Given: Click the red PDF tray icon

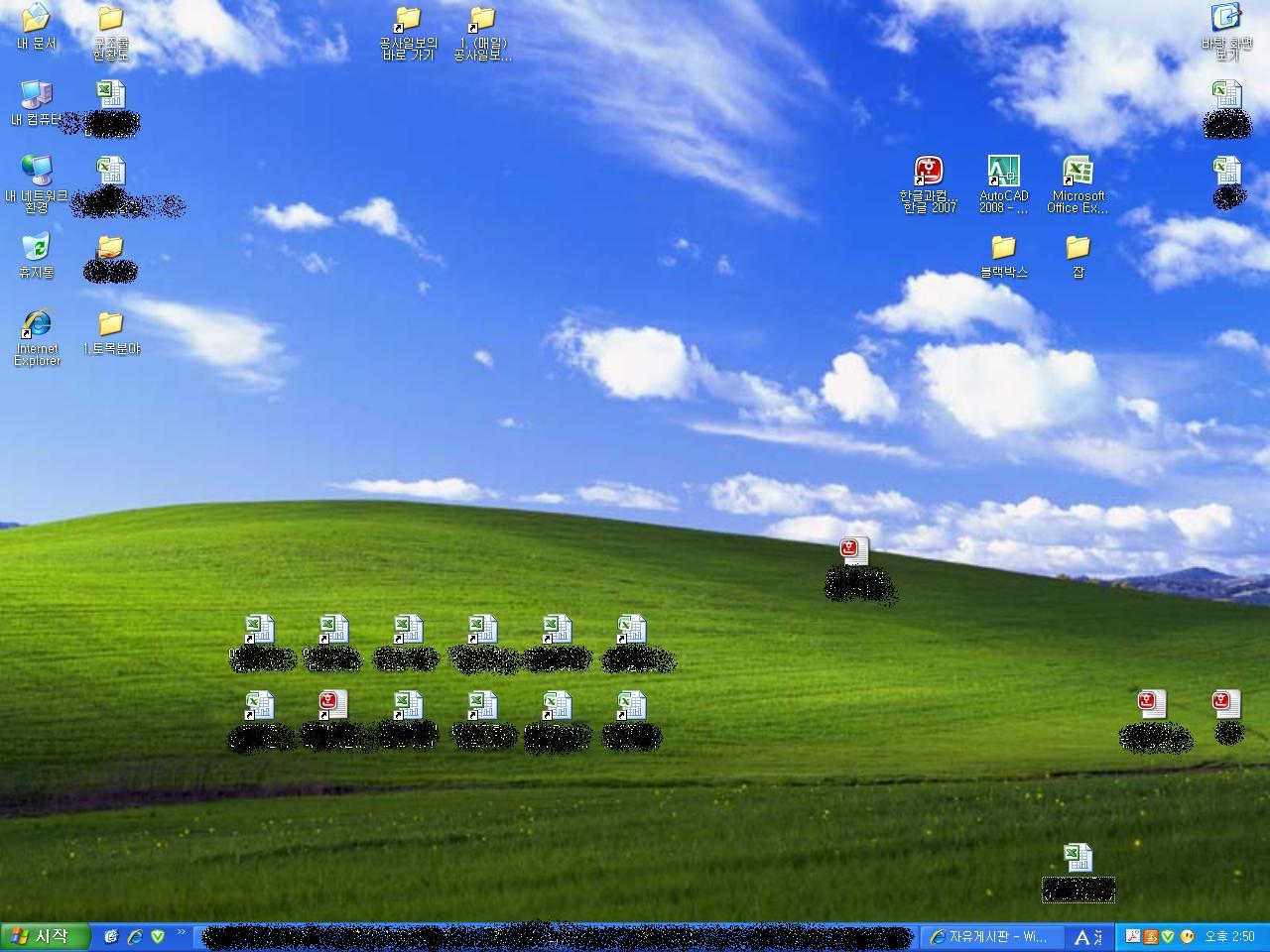Looking at the screenshot, I should 1132,936.
